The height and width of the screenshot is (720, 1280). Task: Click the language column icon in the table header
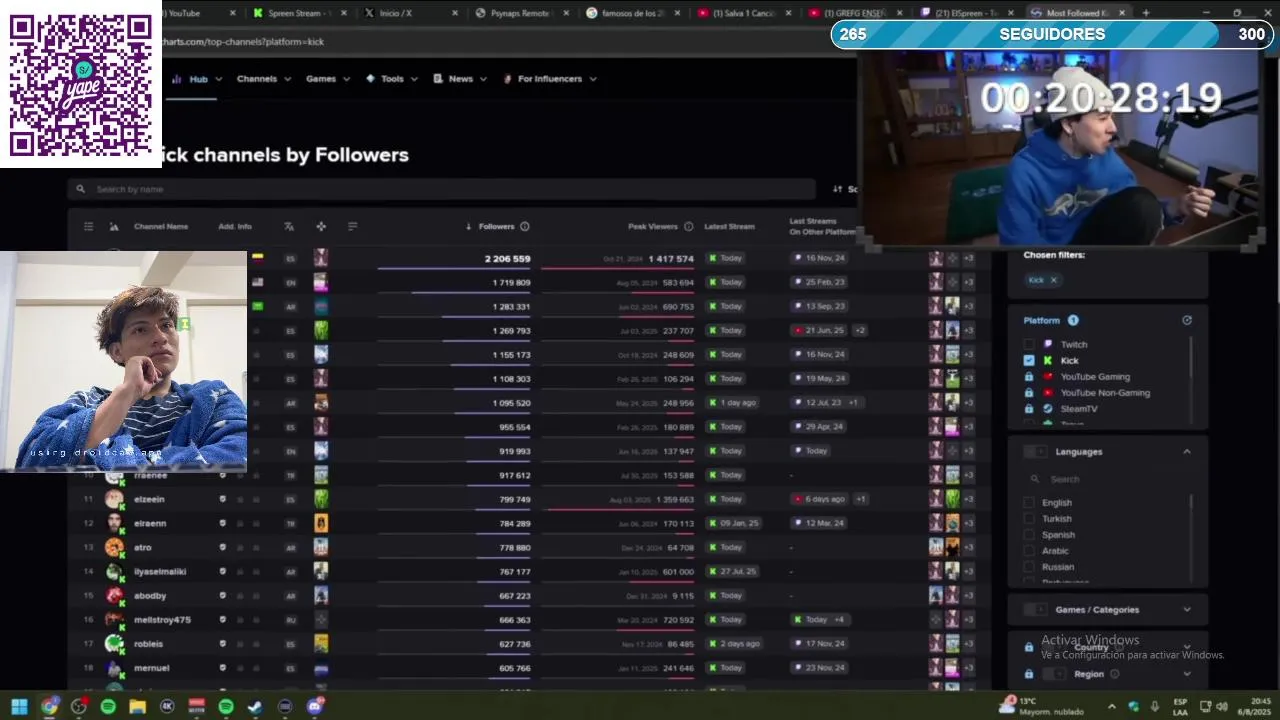(x=289, y=227)
